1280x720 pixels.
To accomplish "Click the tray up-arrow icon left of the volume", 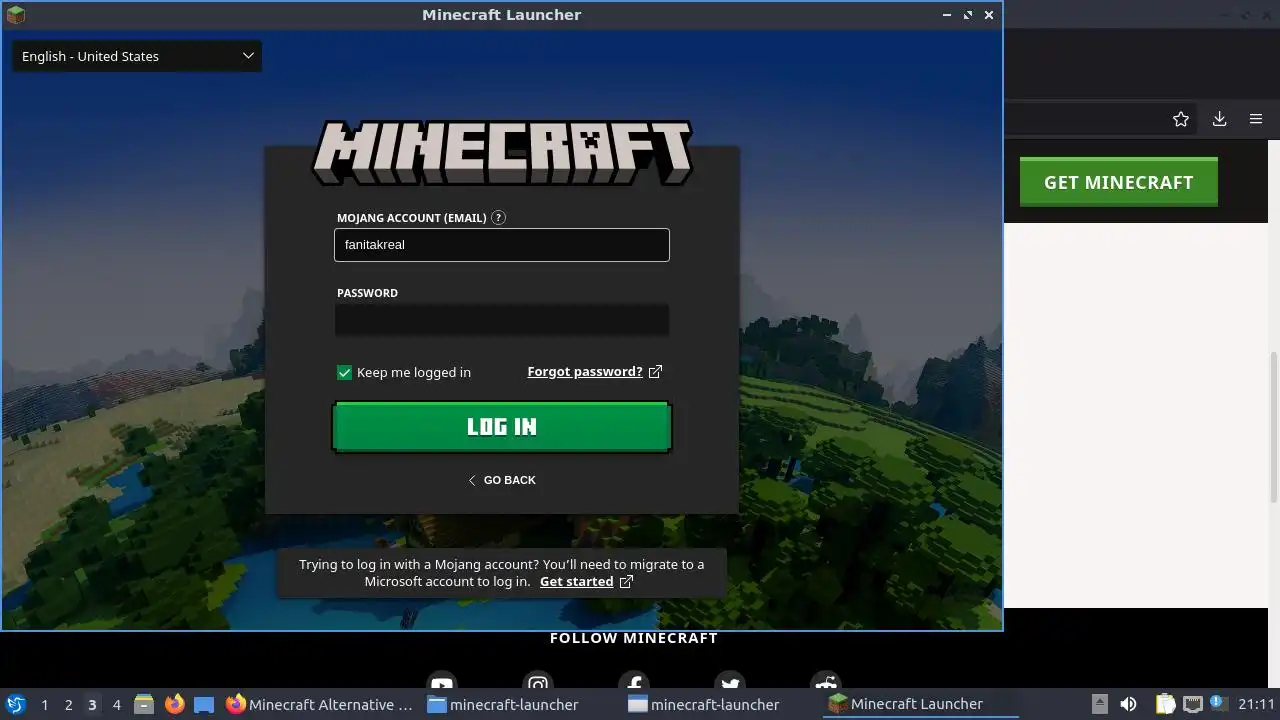I will [1099, 703].
